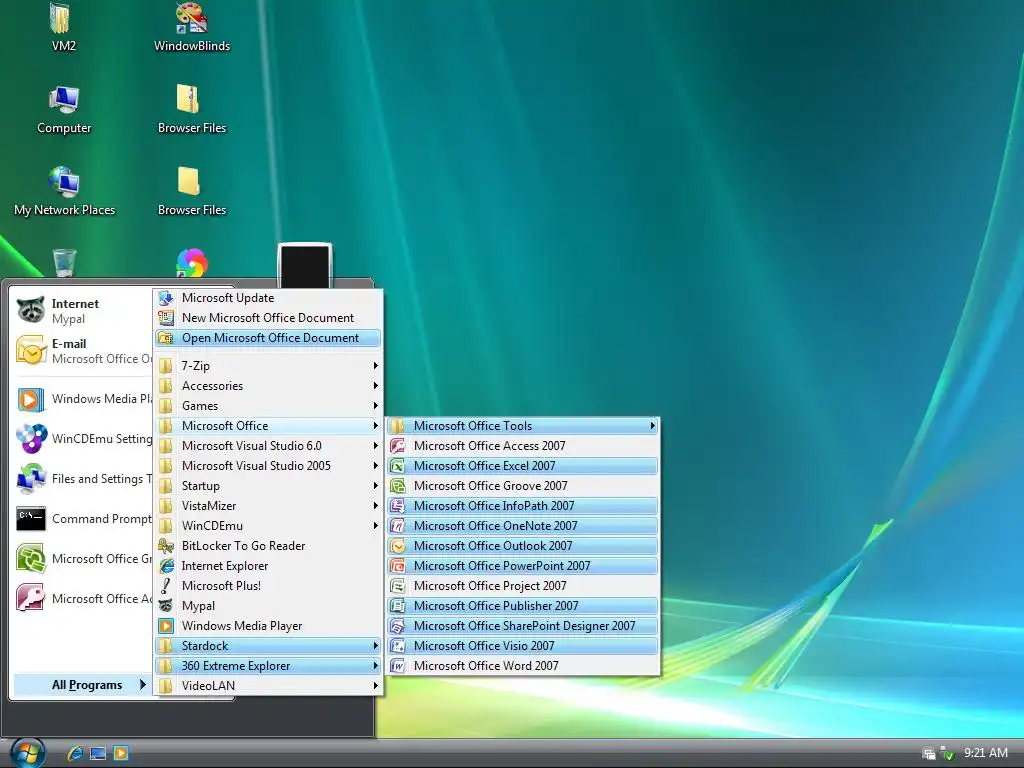Select the Microsoft Office folder entry
The image size is (1024, 768).
point(268,426)
